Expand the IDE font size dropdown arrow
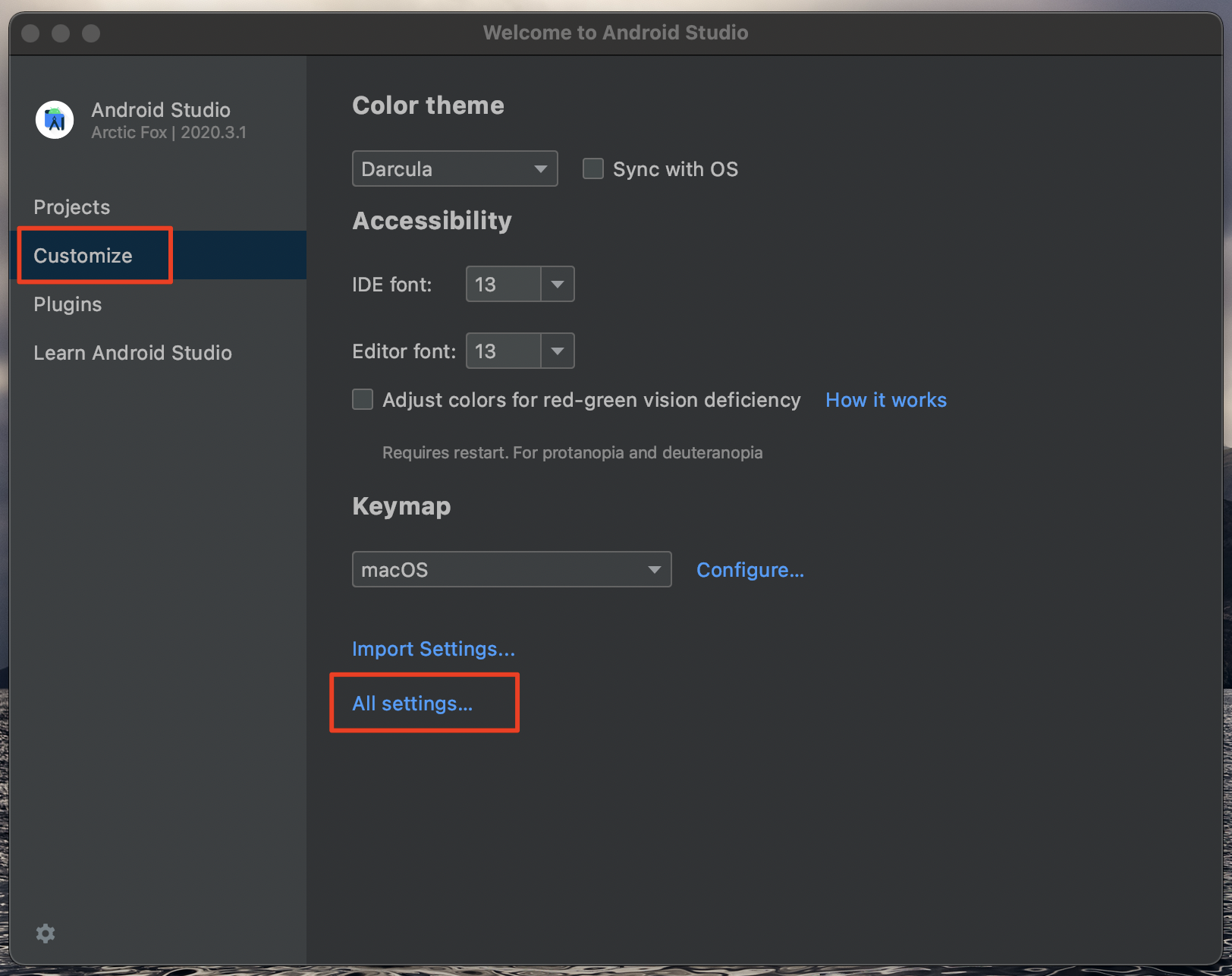The width and height of the screenshot is (1232, 976). coord(558,284)
